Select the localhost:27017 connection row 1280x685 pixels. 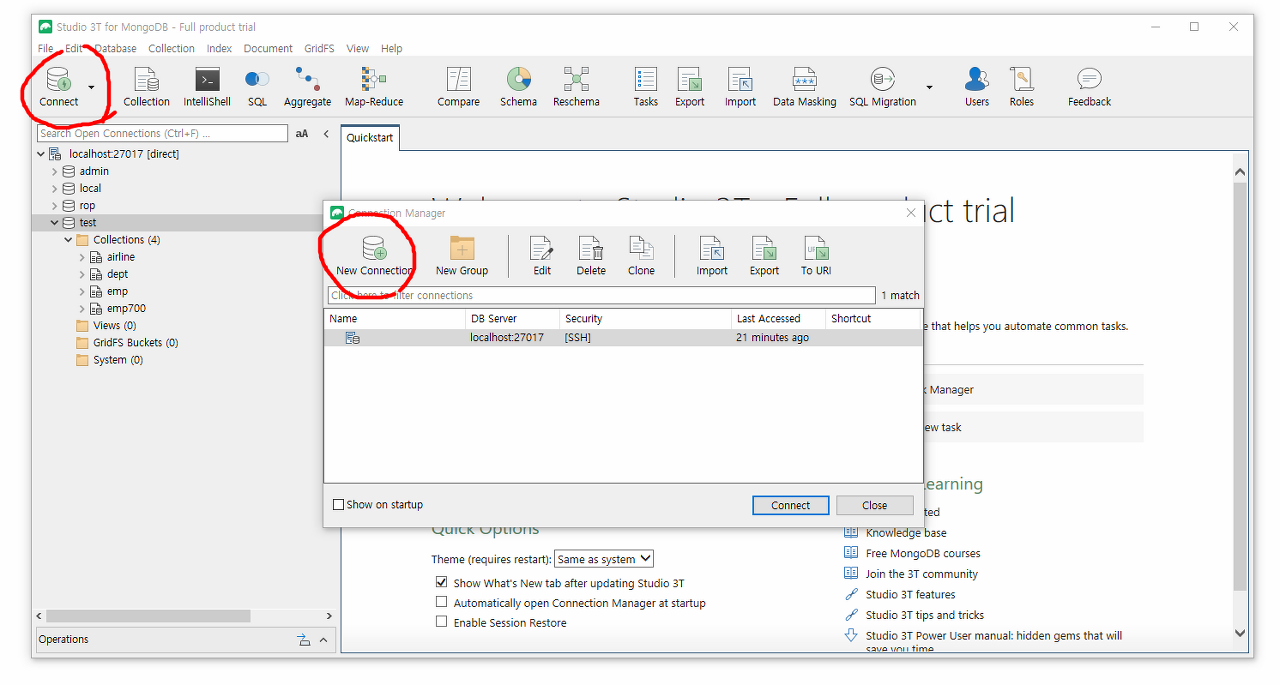point(624,338)
